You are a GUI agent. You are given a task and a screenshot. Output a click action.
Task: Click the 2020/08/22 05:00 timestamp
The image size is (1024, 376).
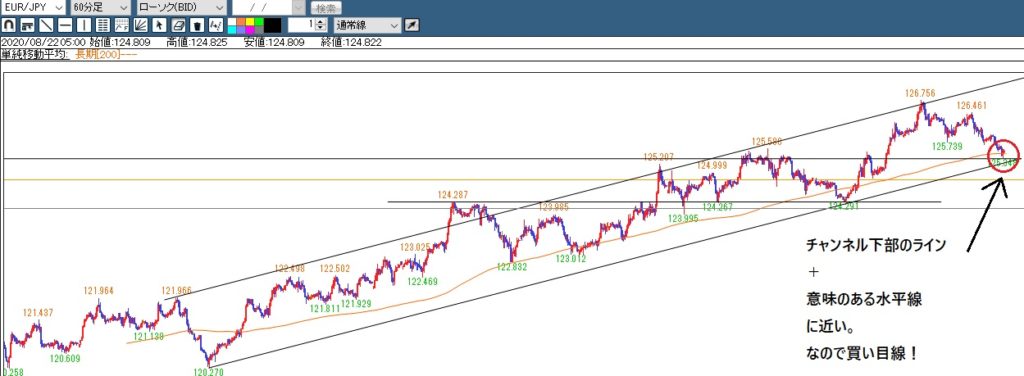coord(43,43)
